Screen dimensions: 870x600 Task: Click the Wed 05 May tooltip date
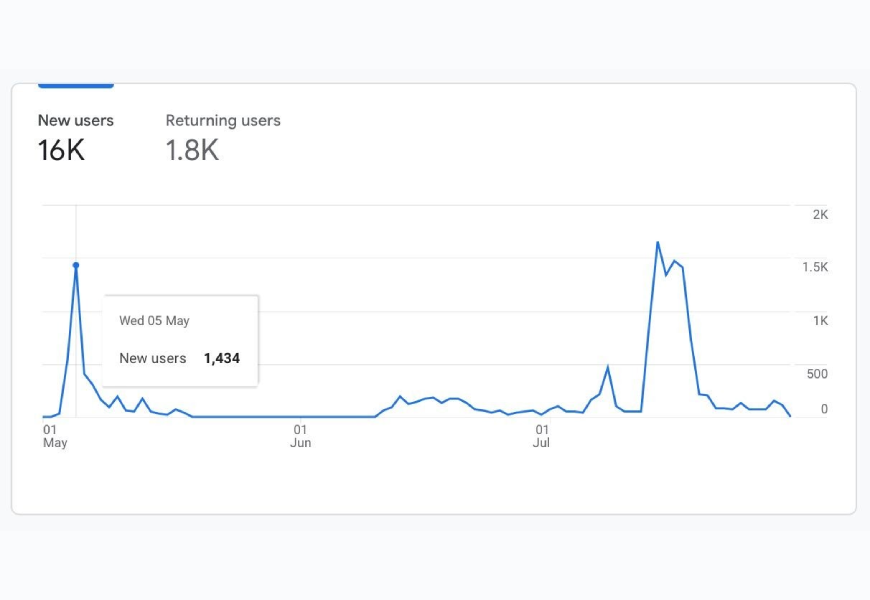click(x=154, y=321)
